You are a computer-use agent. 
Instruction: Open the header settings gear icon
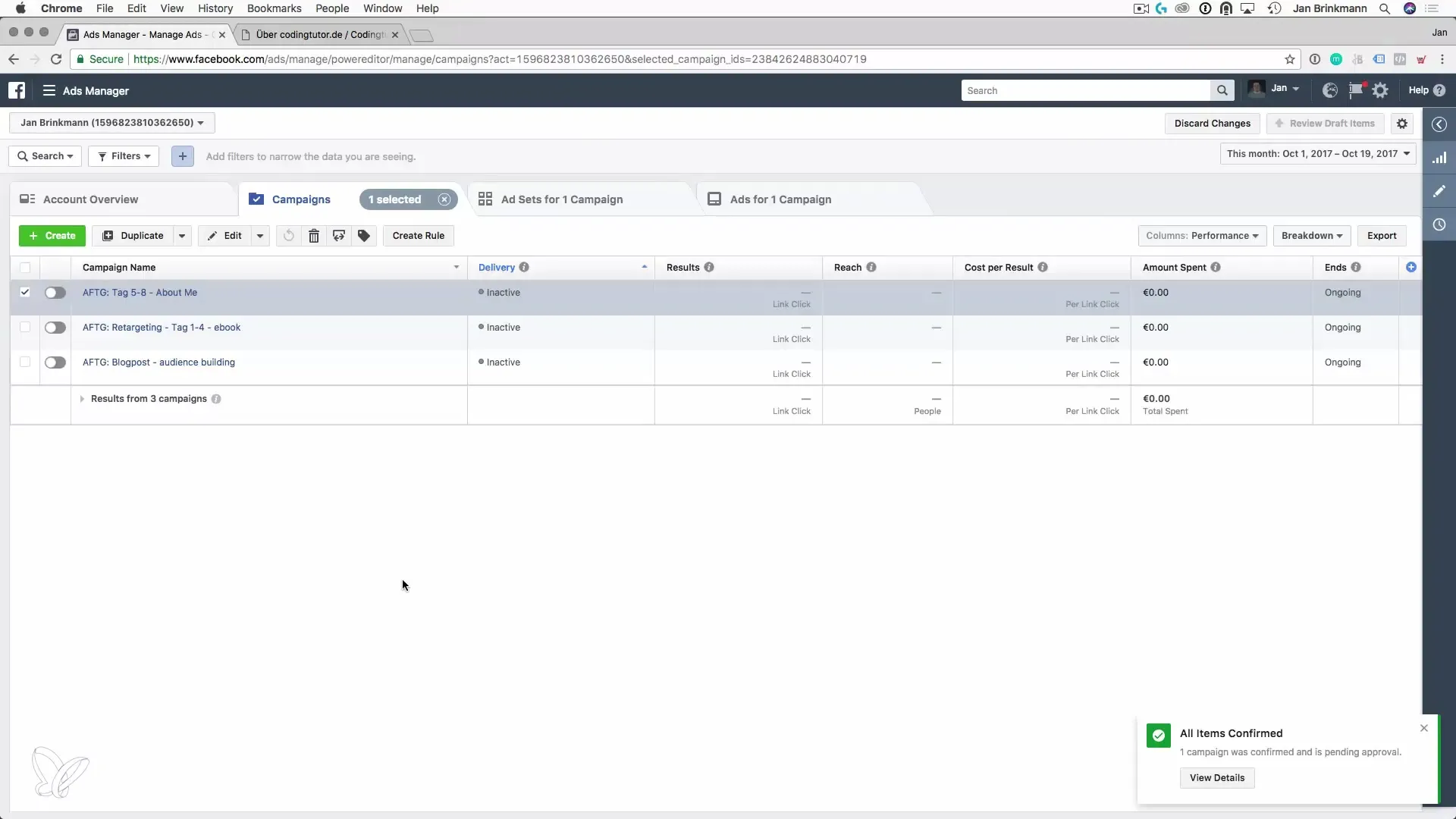[1380, 90]
